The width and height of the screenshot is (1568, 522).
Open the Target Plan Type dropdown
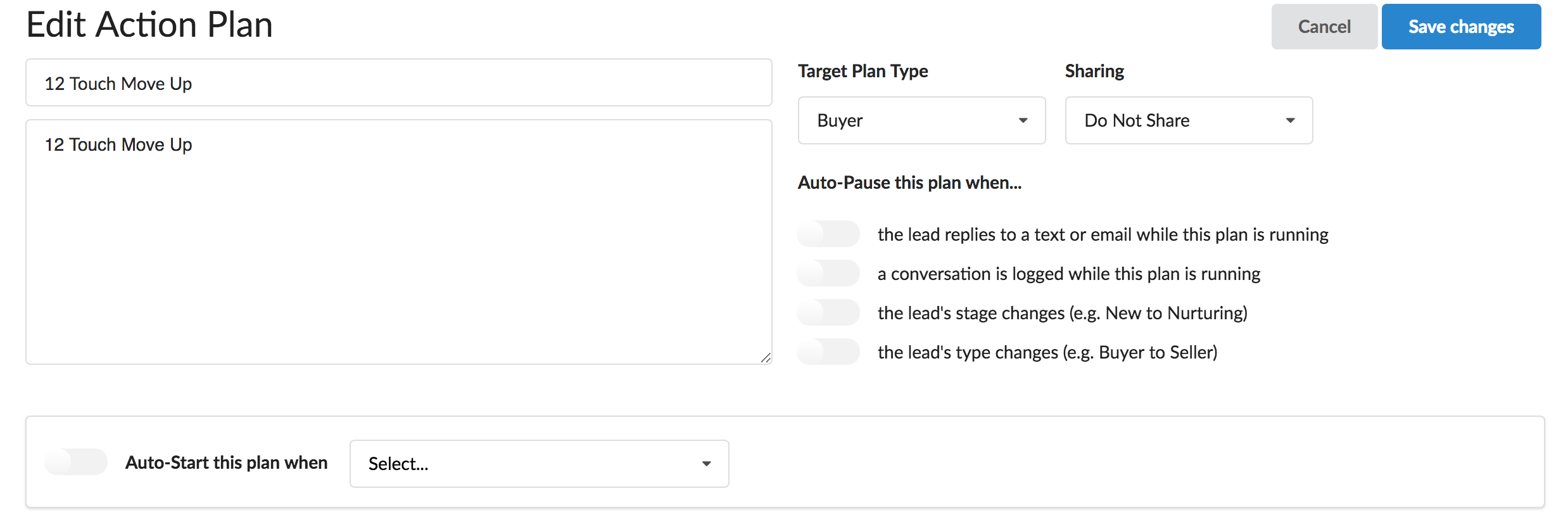921,120
